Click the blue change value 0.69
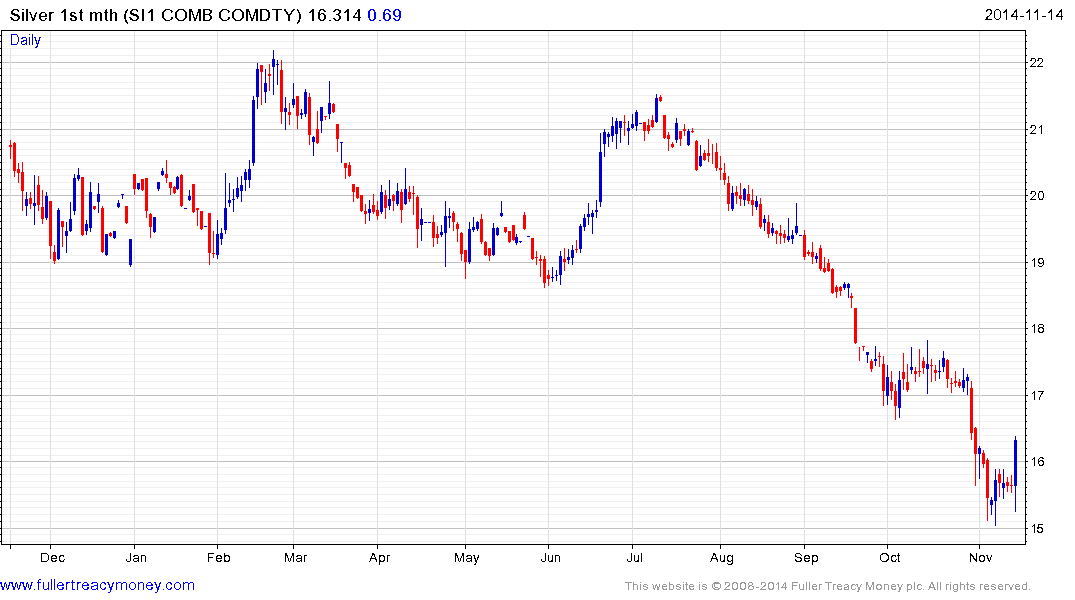 click(x=385, y=15)
